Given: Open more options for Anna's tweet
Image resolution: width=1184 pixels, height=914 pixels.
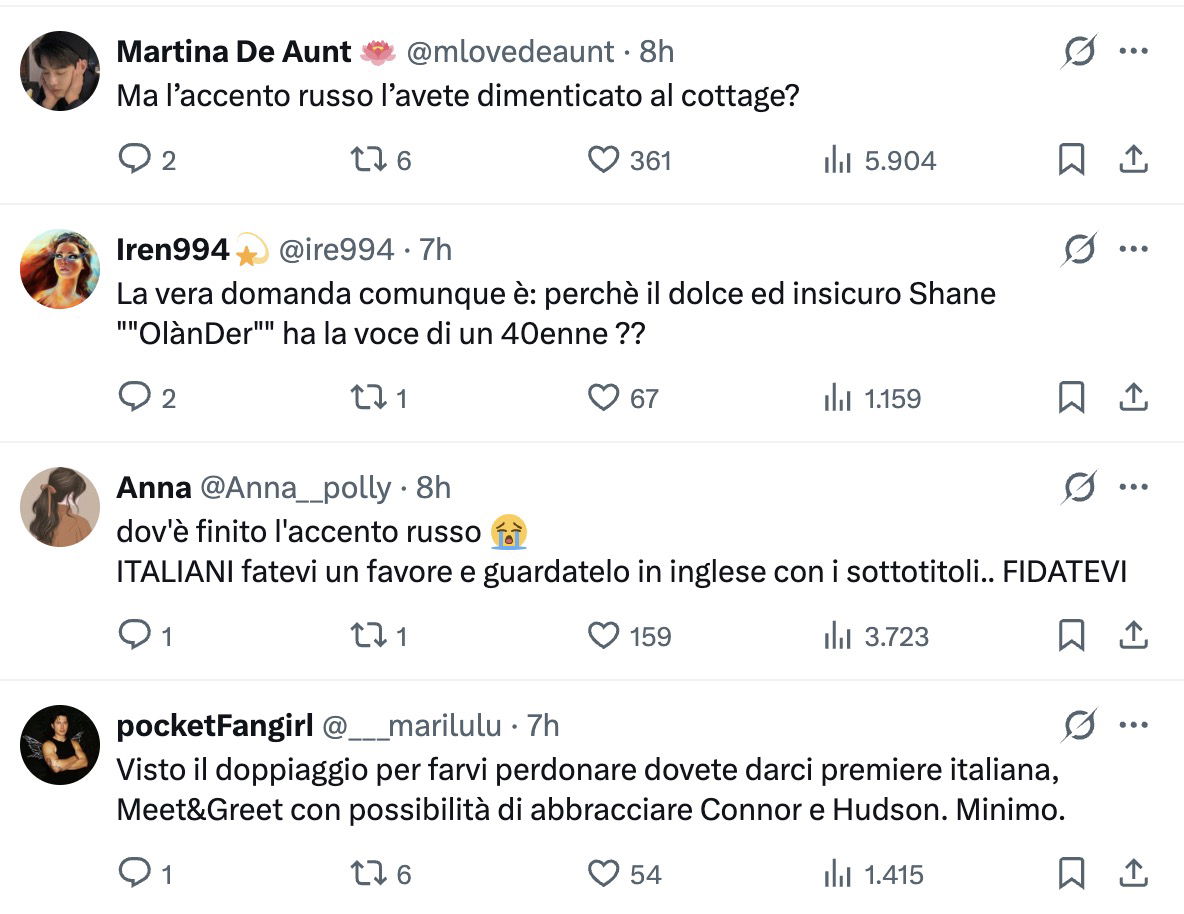Looking at the screenshot, I should (1132, 487).
